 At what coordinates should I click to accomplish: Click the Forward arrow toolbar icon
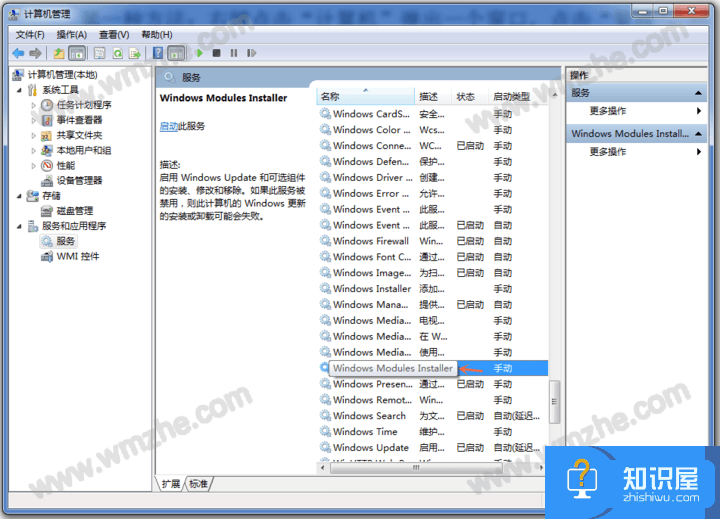(35, 53)
